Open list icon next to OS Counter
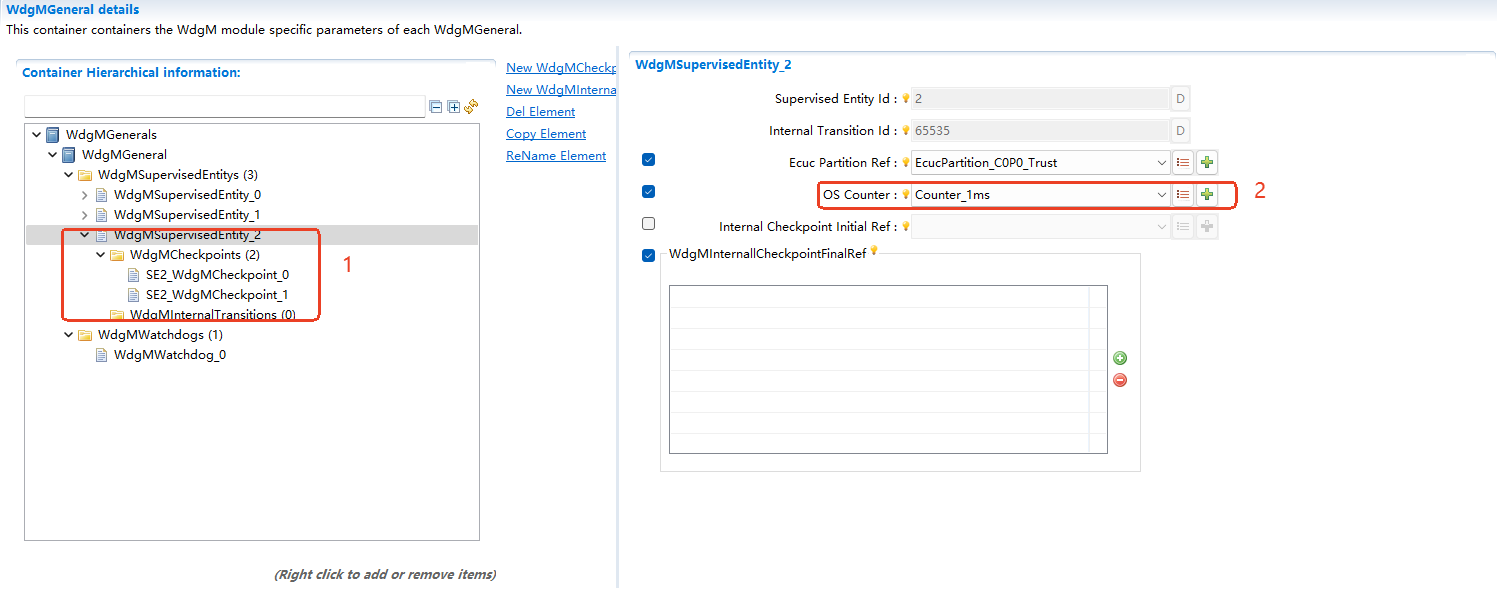Image resolution: width=1497 pixels, height=594 pixels. tap(1183, 195)
